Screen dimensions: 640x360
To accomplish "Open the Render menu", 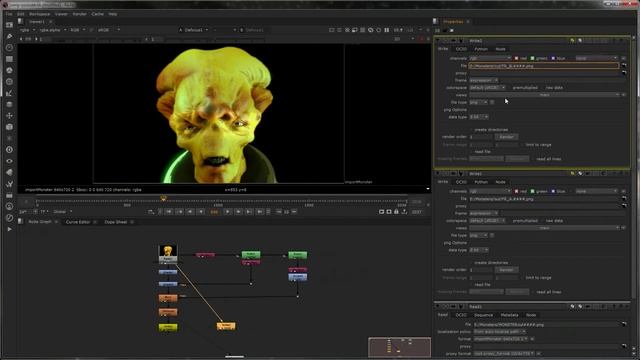I will click(x=79, y=14).
